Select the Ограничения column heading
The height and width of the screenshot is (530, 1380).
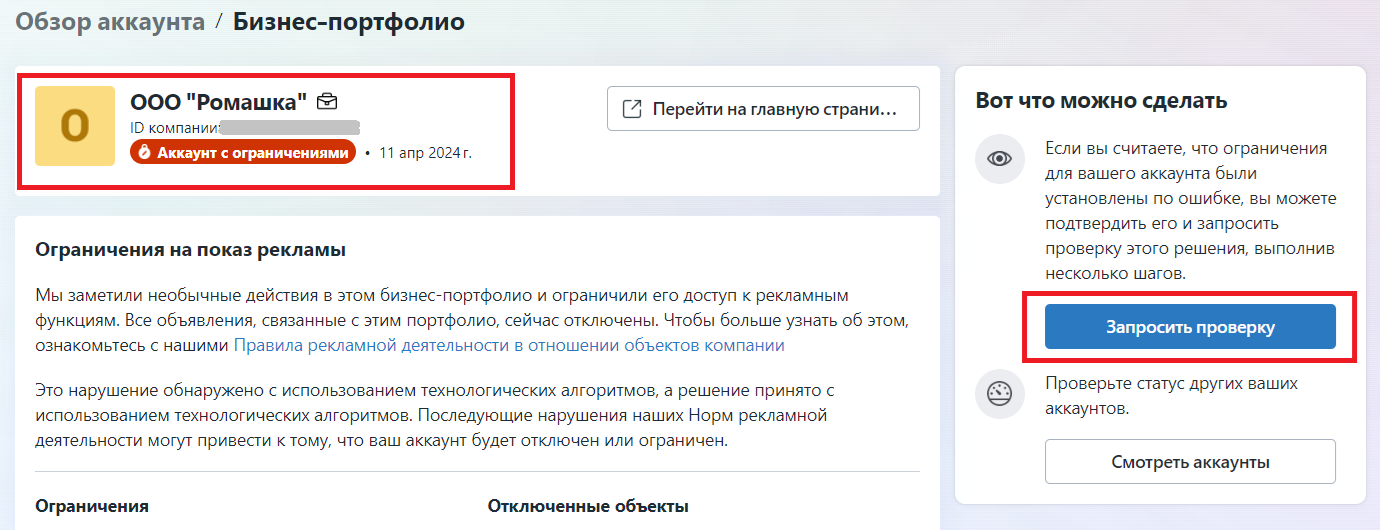tap(92, 506)
